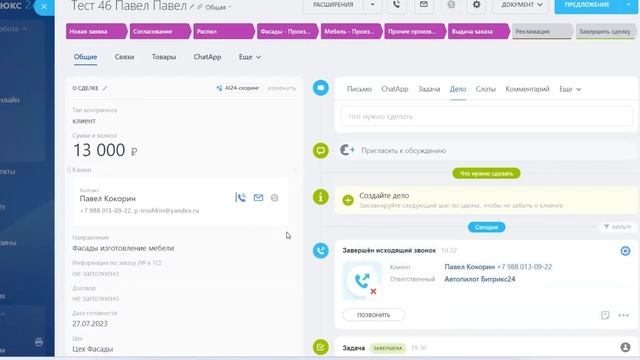Click the Предложение button
This screenshot has width=640, height=360.
587,5
